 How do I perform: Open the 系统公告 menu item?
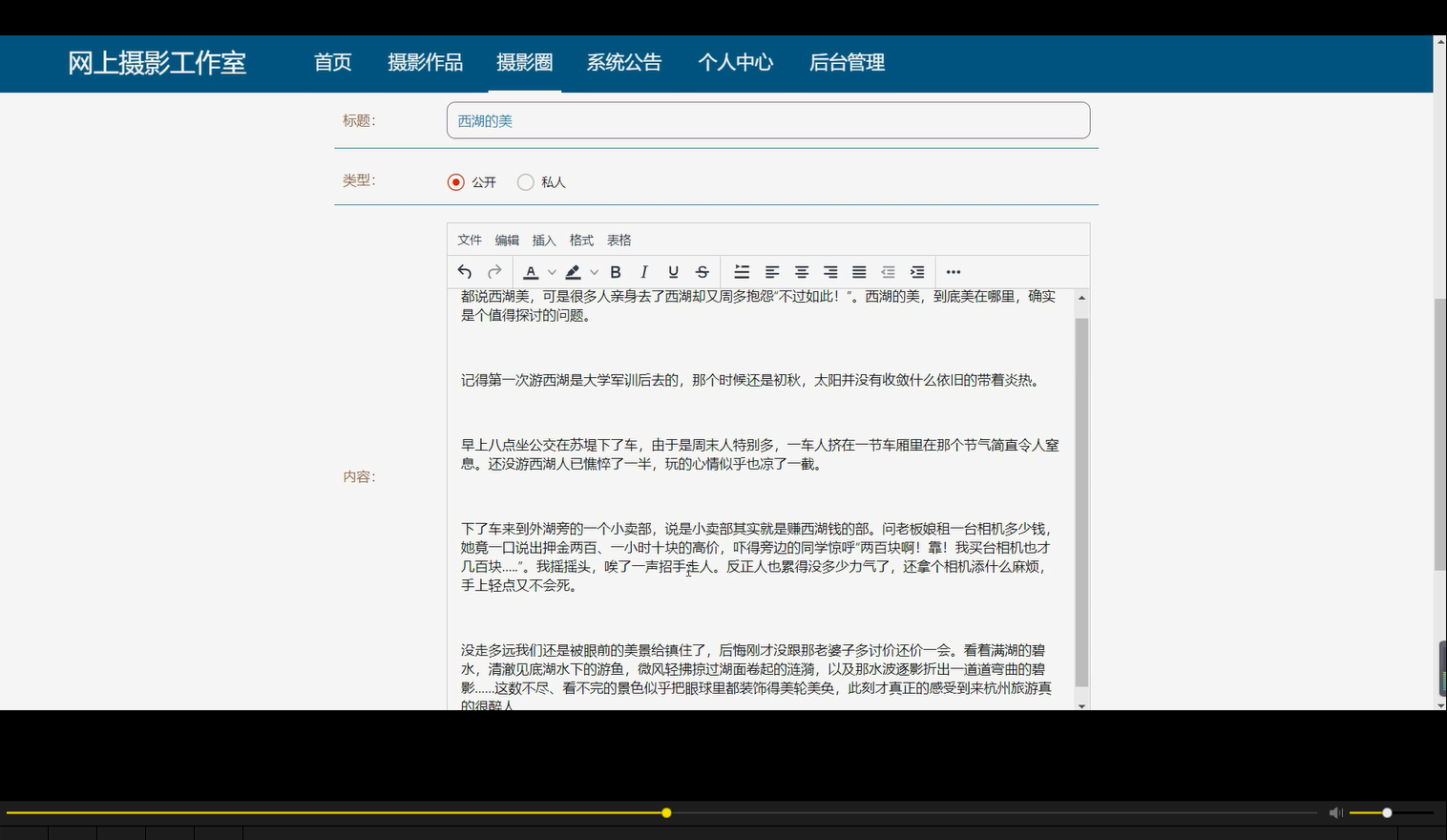click(x=625, y=62)
